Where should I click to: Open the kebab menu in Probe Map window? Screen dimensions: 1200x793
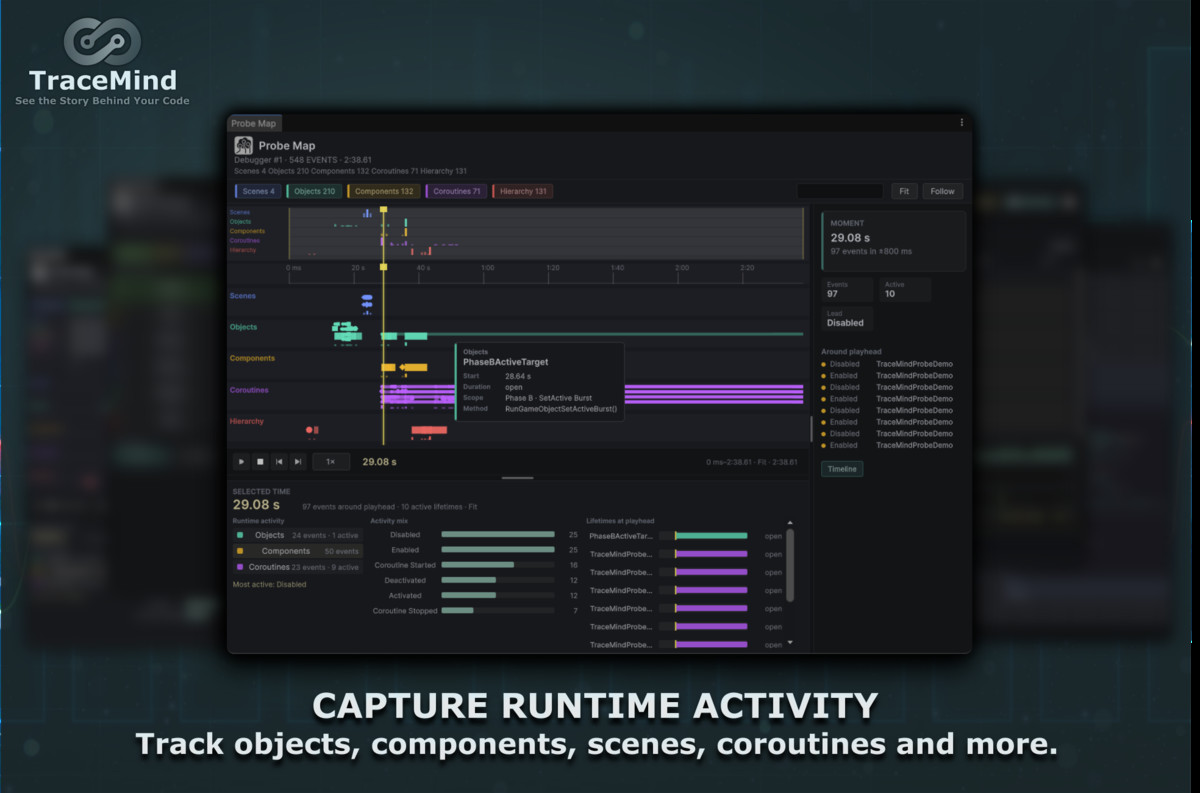962,123
